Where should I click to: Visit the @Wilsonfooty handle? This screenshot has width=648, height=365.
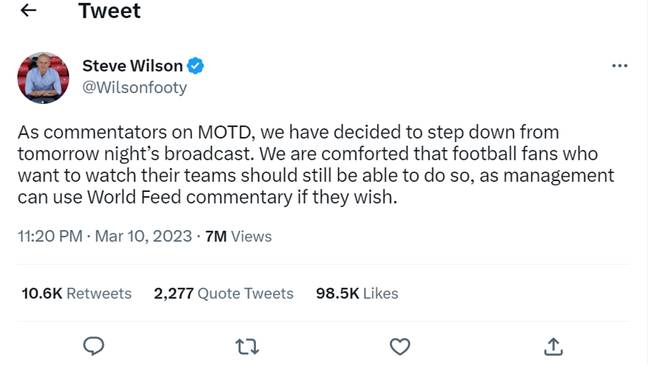(134, 88)
